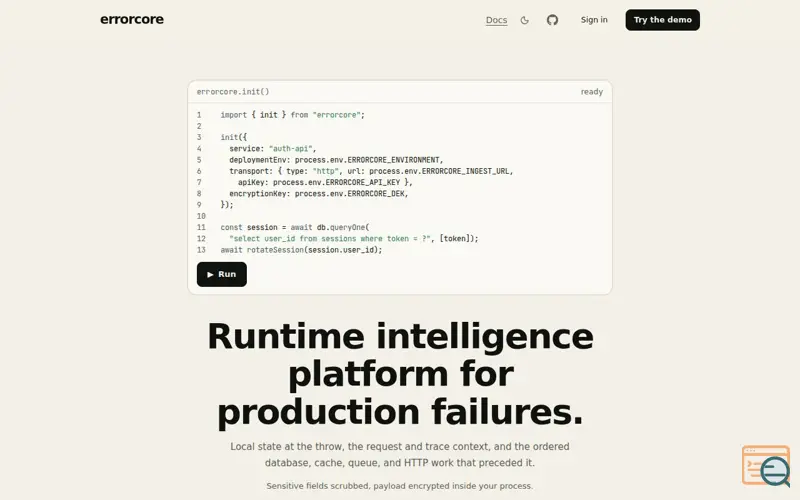800x500 pixels.
Task: Click the deploymentEnv code line
Action: [336, 160]
